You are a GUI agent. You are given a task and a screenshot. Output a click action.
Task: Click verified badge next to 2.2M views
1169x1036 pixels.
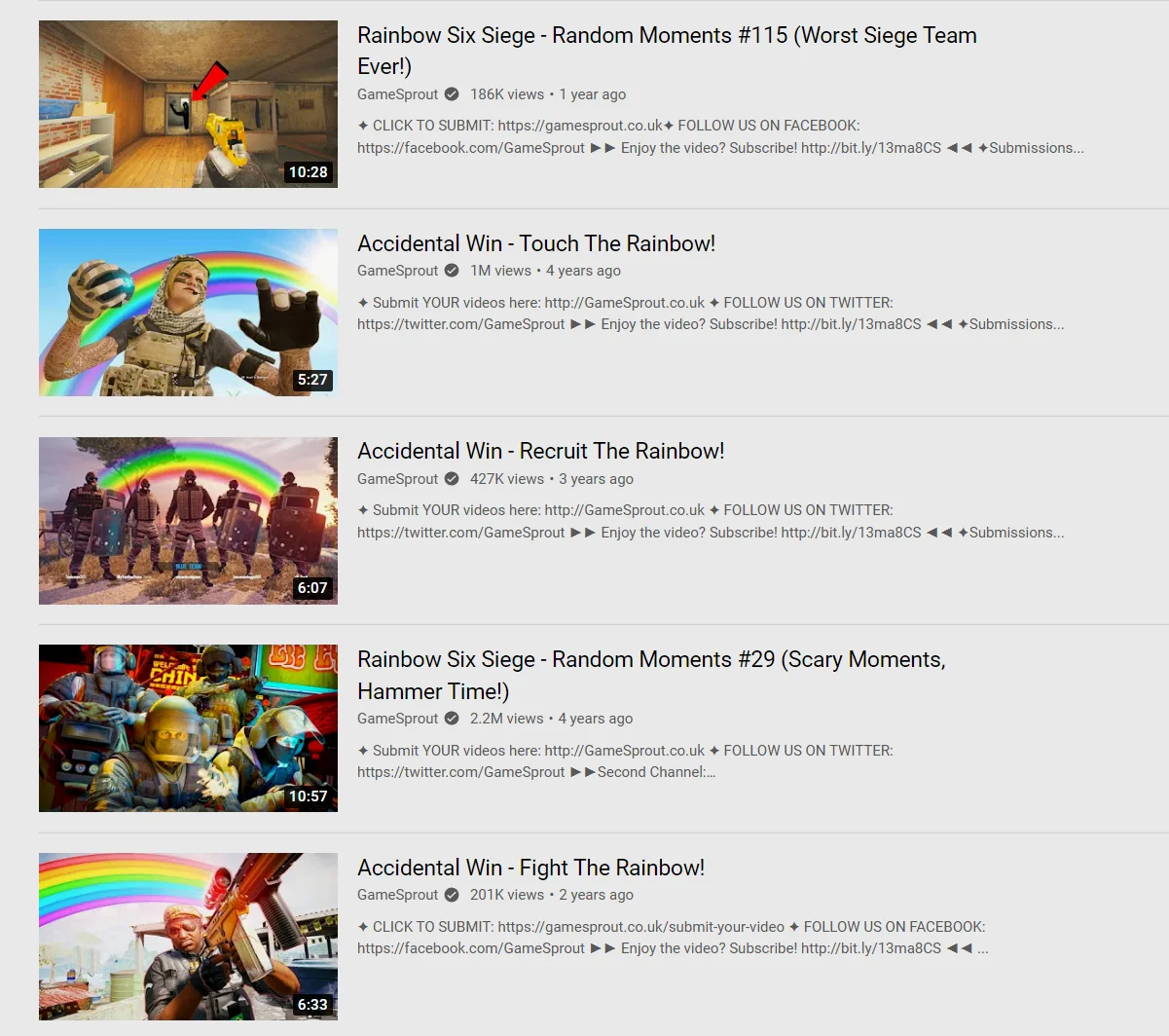pyautogui.click(x=452, y=719)
